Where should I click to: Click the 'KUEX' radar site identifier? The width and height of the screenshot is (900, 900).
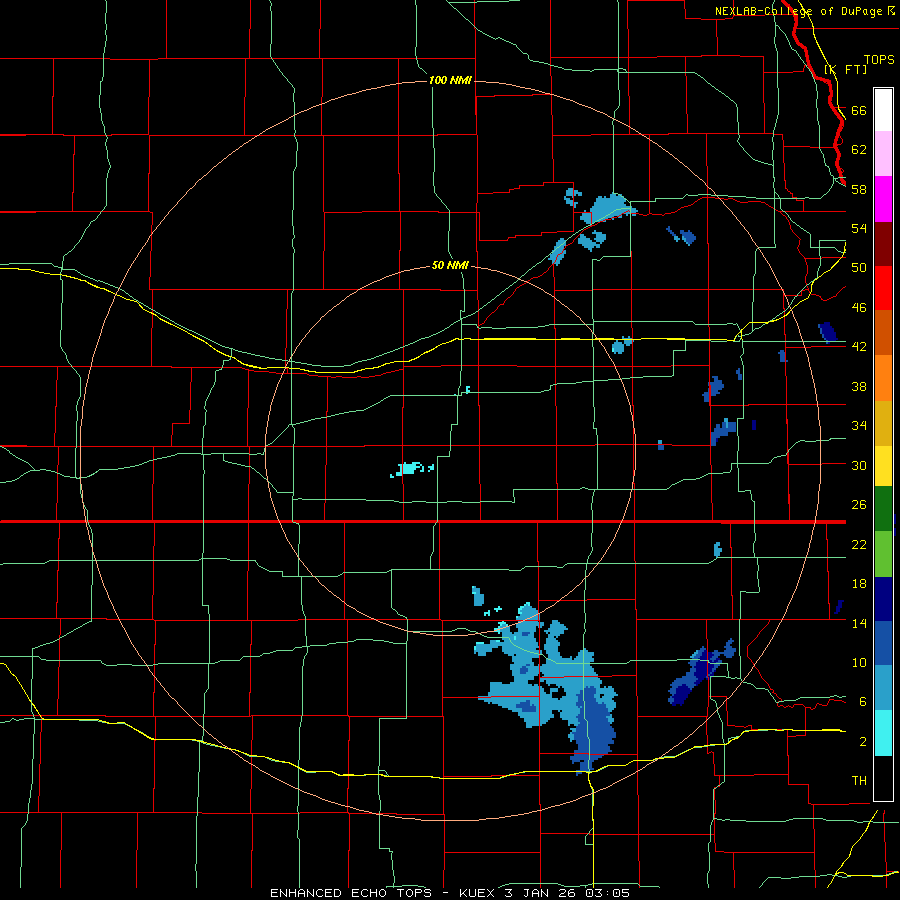coord(478,893)
